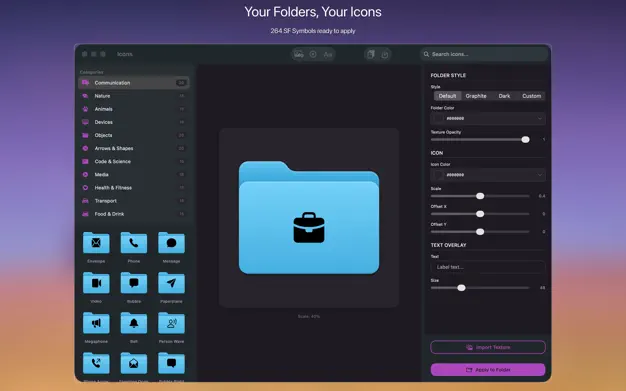Select the Health & Fitness category
The height and width of the screenshot is (391, 626).
pyautogui.click(x=134, y=188)
